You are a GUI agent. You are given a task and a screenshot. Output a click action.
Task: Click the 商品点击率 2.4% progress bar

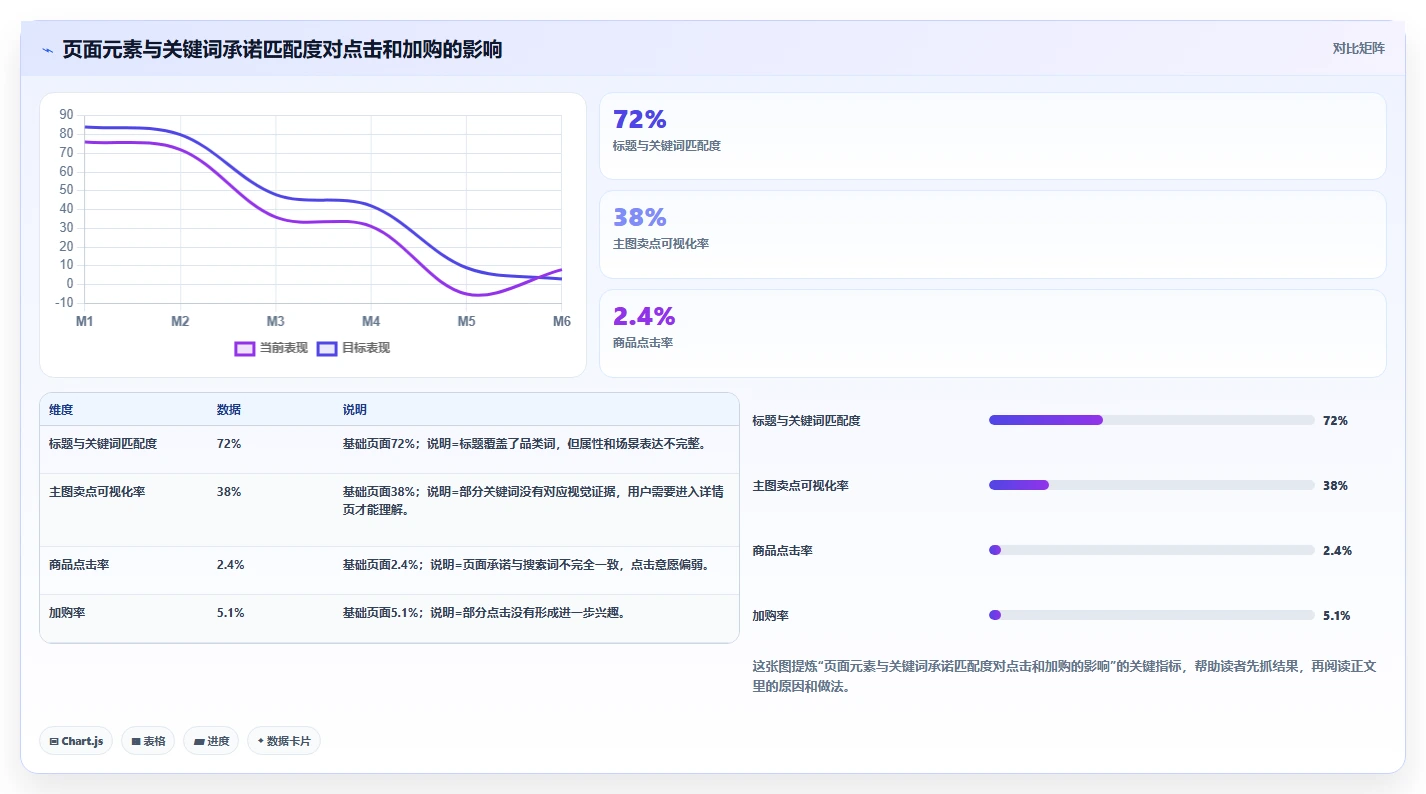(x=1151, y=550)
